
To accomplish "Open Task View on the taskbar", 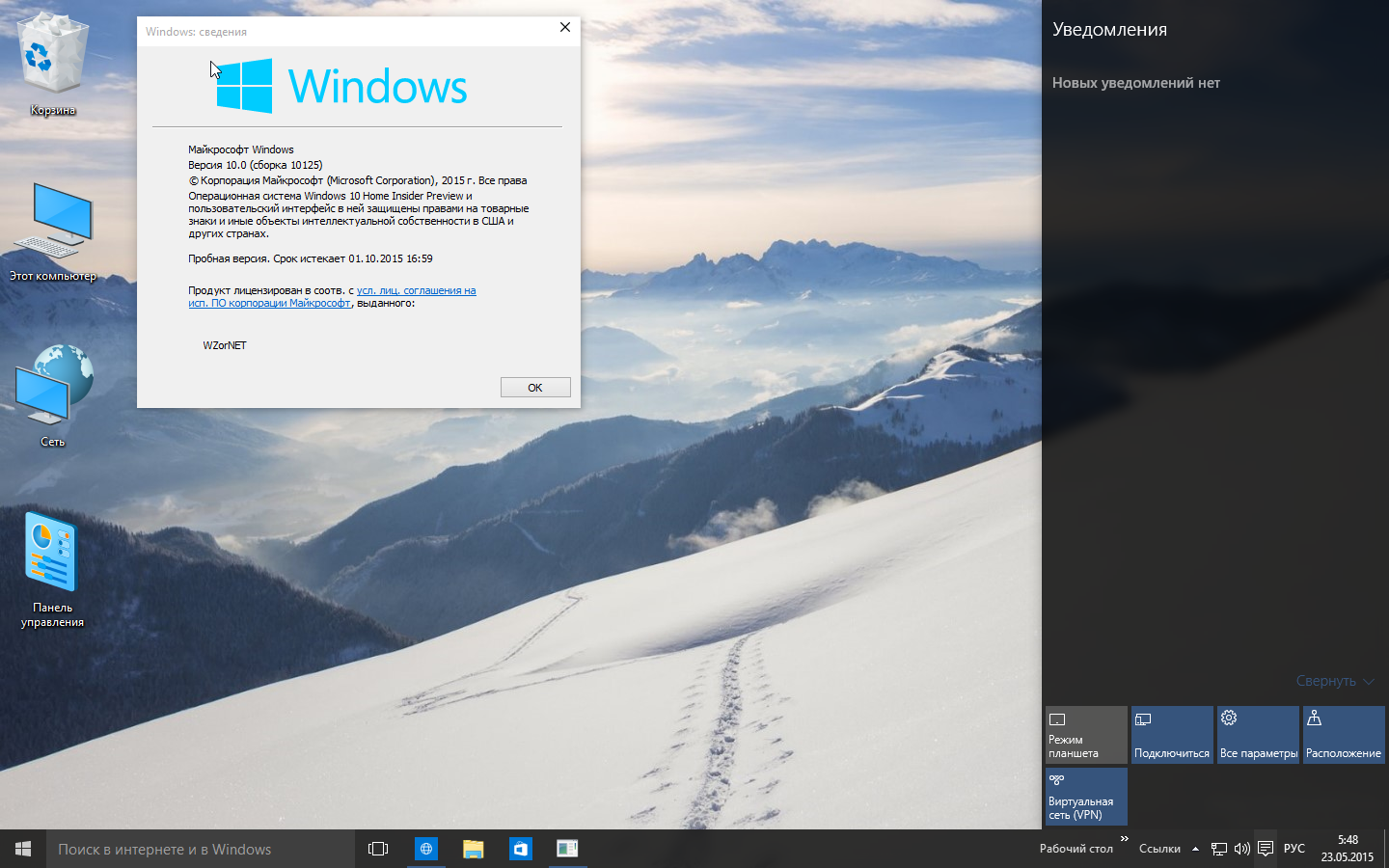I will click(378, 849).
